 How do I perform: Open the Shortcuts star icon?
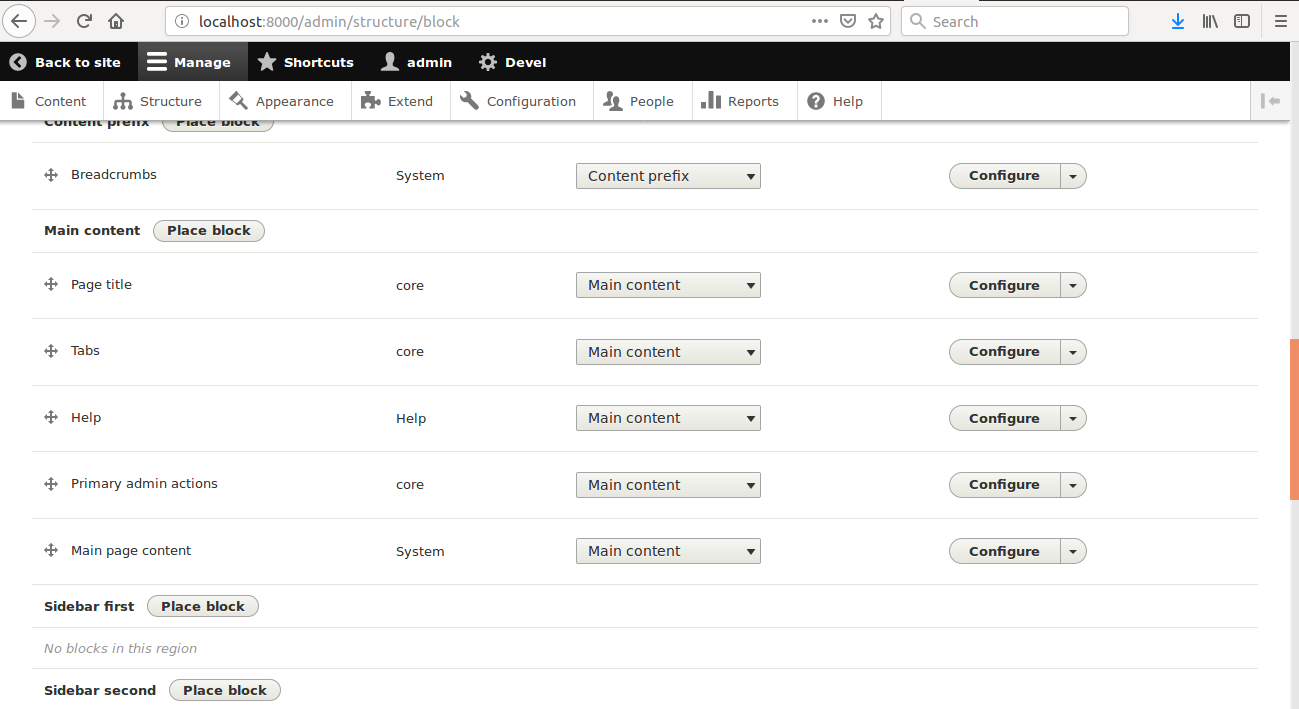click(266, 61)
